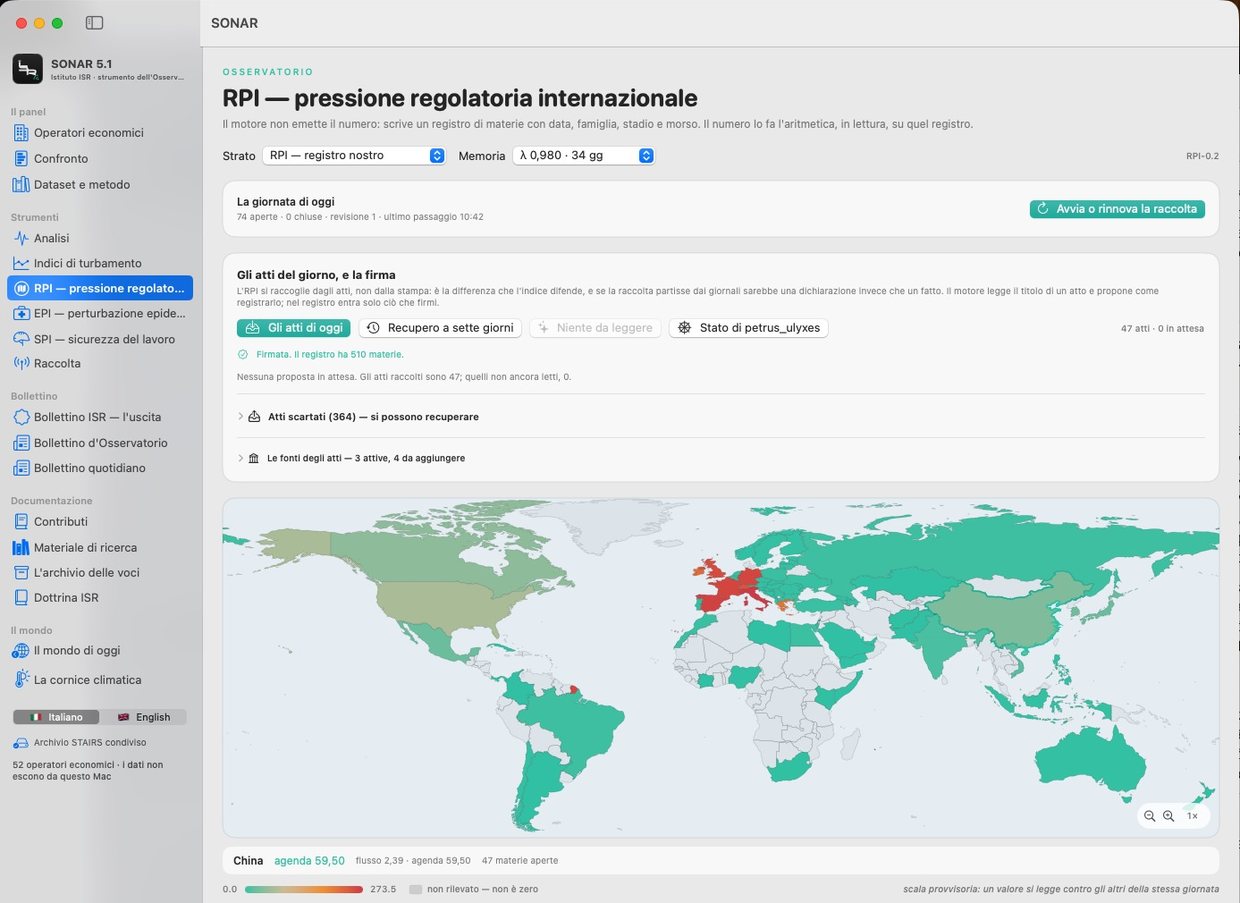Click the SONAR 5.1 app logo
The width and height of the screenshot is (1240, 903).
click(x=27, y=68)
